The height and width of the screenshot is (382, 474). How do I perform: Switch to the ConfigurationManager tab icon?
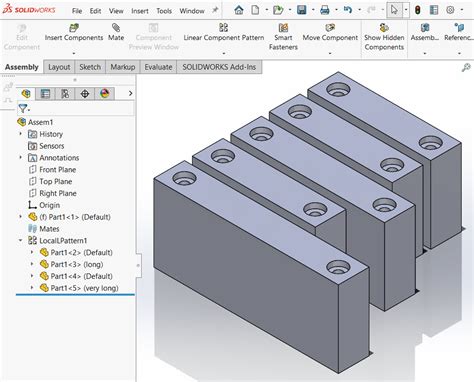65,94
